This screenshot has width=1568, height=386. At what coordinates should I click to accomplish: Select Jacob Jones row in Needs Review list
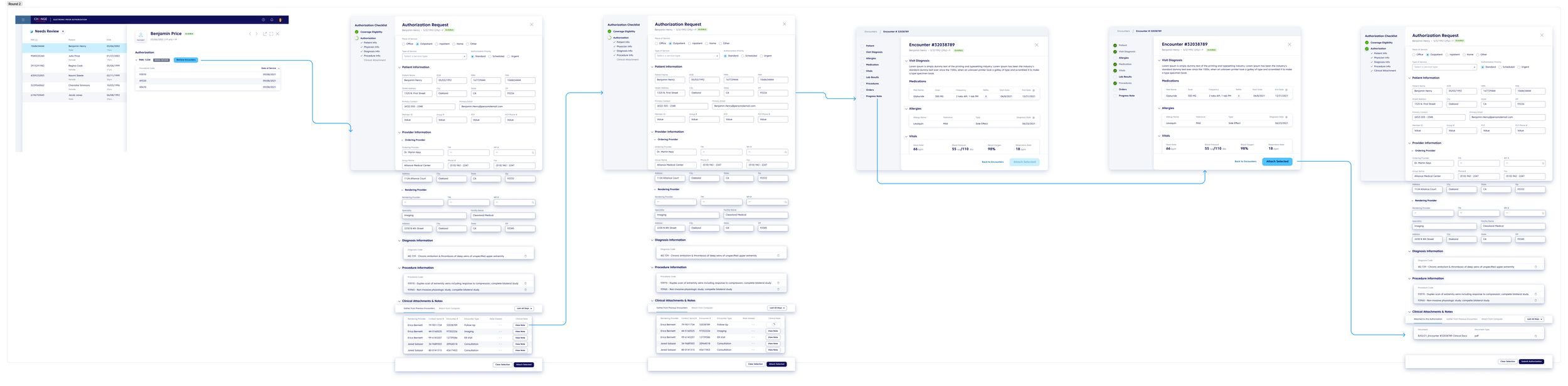pyautogui.click(x=74, y=96)
